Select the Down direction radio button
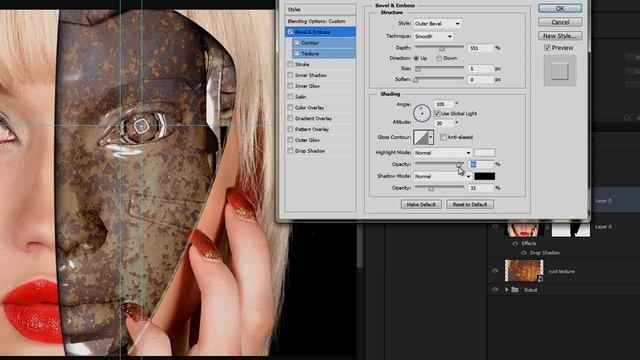The image size is (640, 360). 439,58
